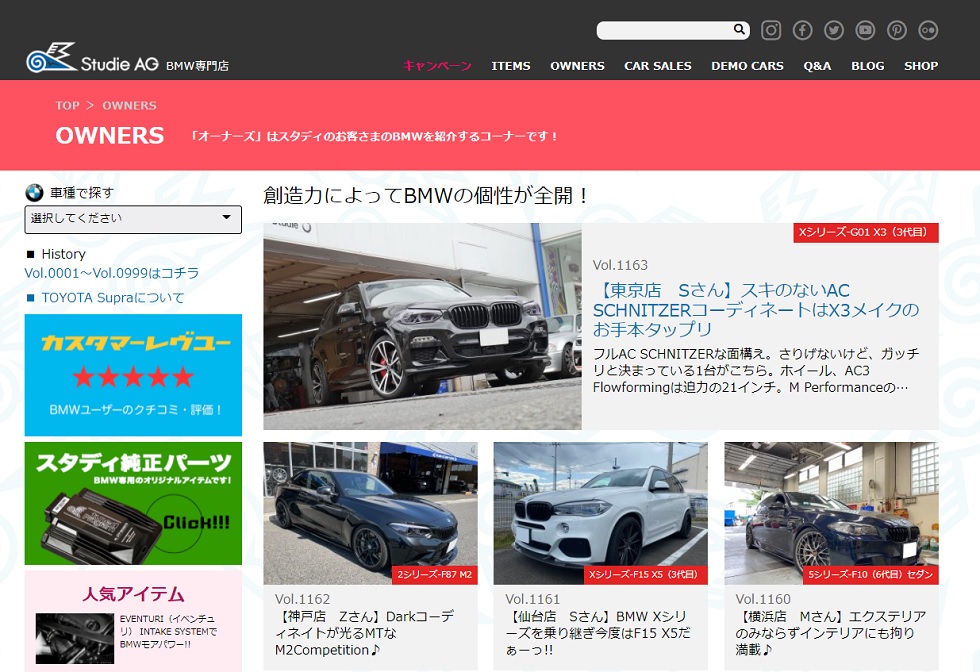Open the SHOP menu item
The height and width of the screenshot is (672, 980).
coord(921,66)
